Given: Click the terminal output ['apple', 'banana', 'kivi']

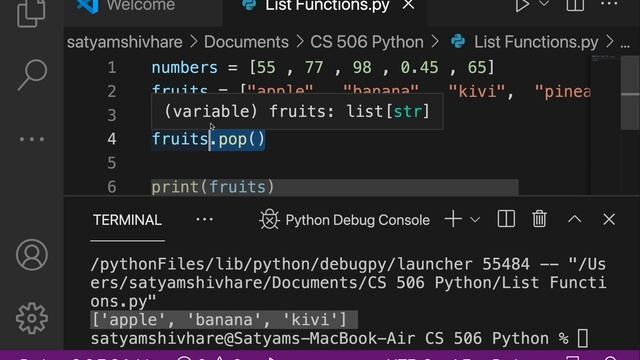Looking at the screenshot, I should click(x=219, y=320).
